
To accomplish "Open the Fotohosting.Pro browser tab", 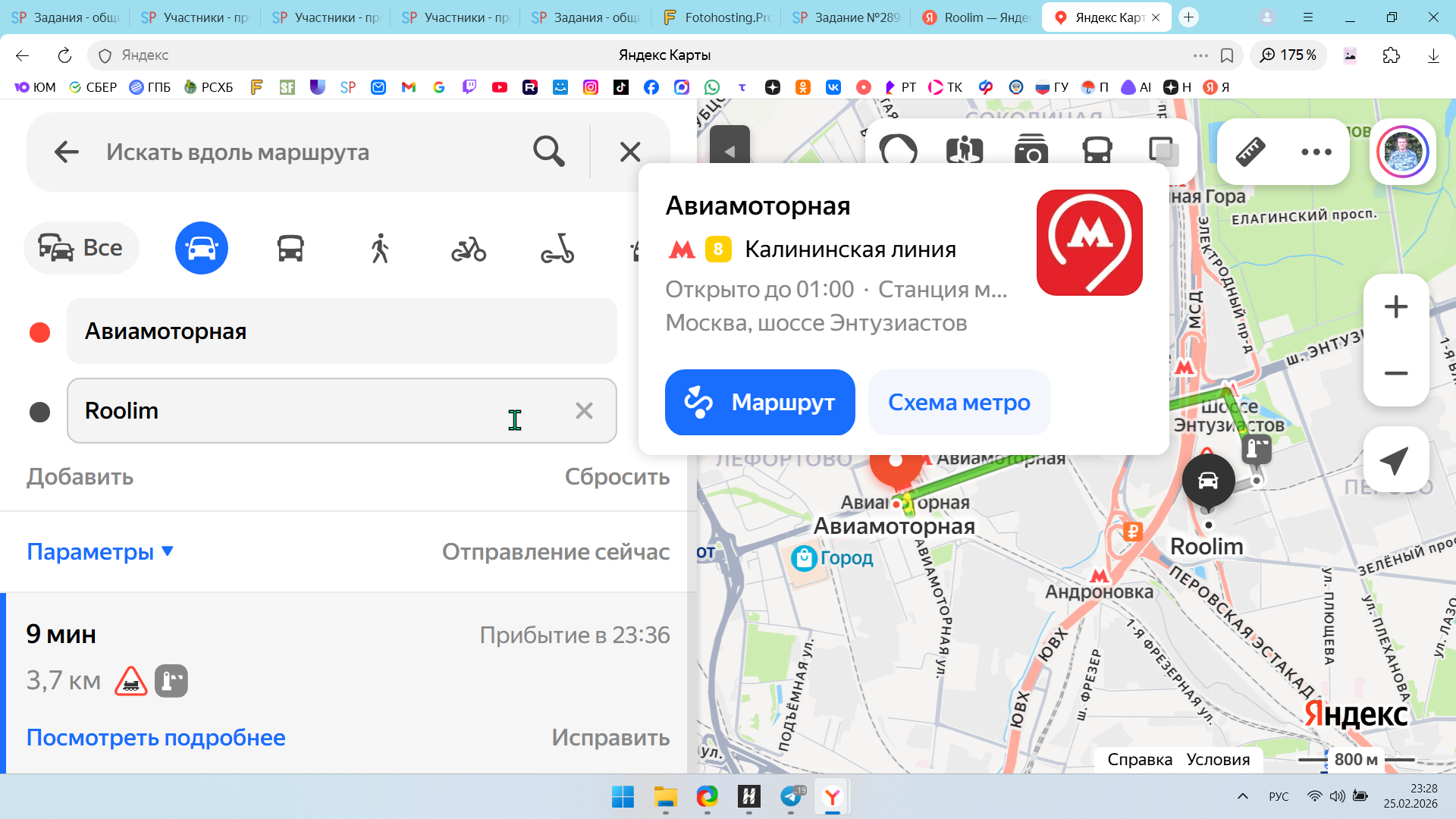I will pos(717,17).
